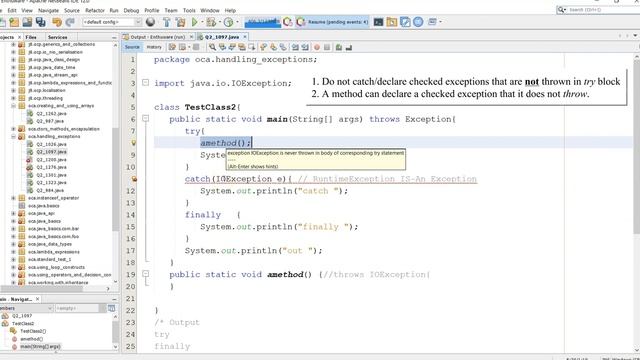Switch to the Services tab

[57, 37]
